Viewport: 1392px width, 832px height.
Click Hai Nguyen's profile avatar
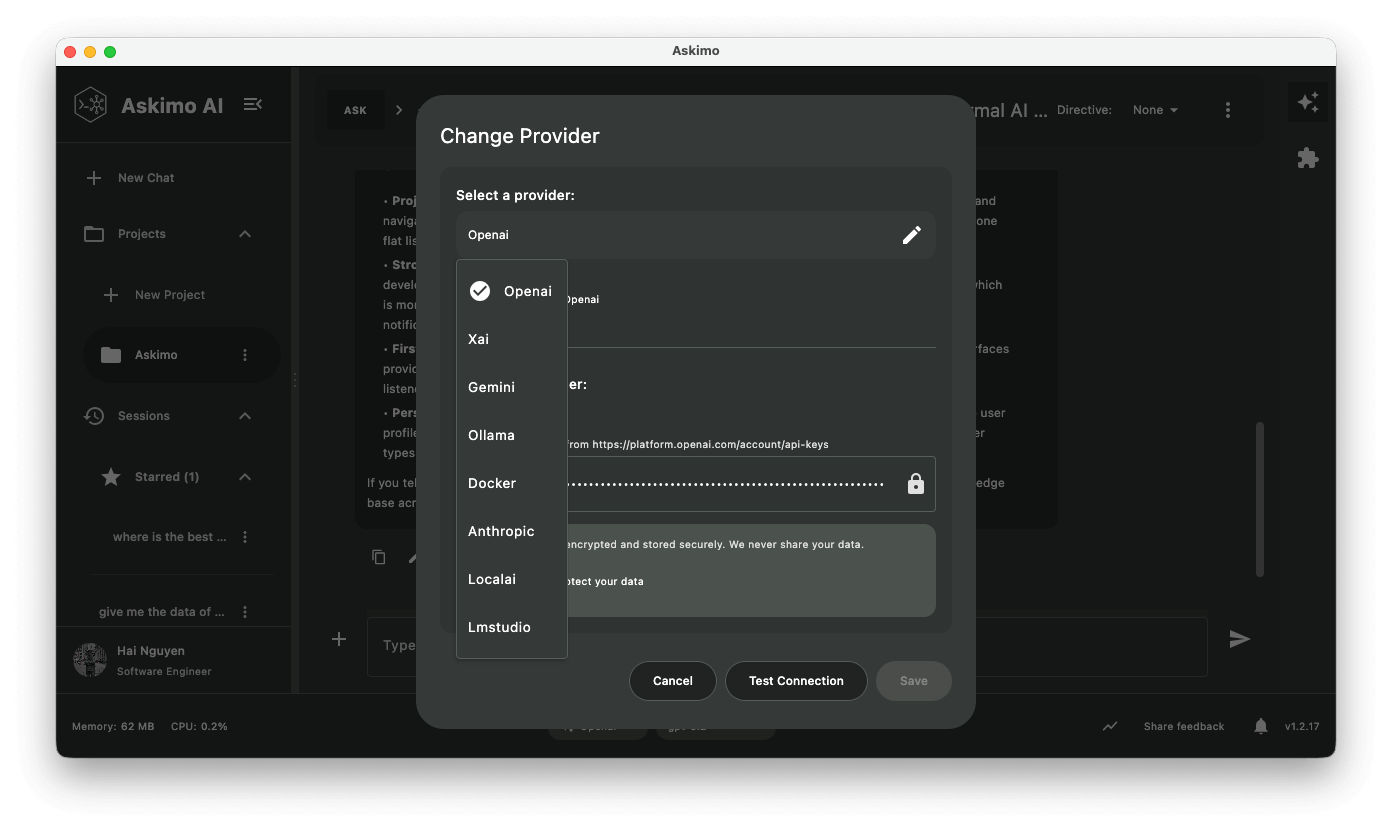90,660
